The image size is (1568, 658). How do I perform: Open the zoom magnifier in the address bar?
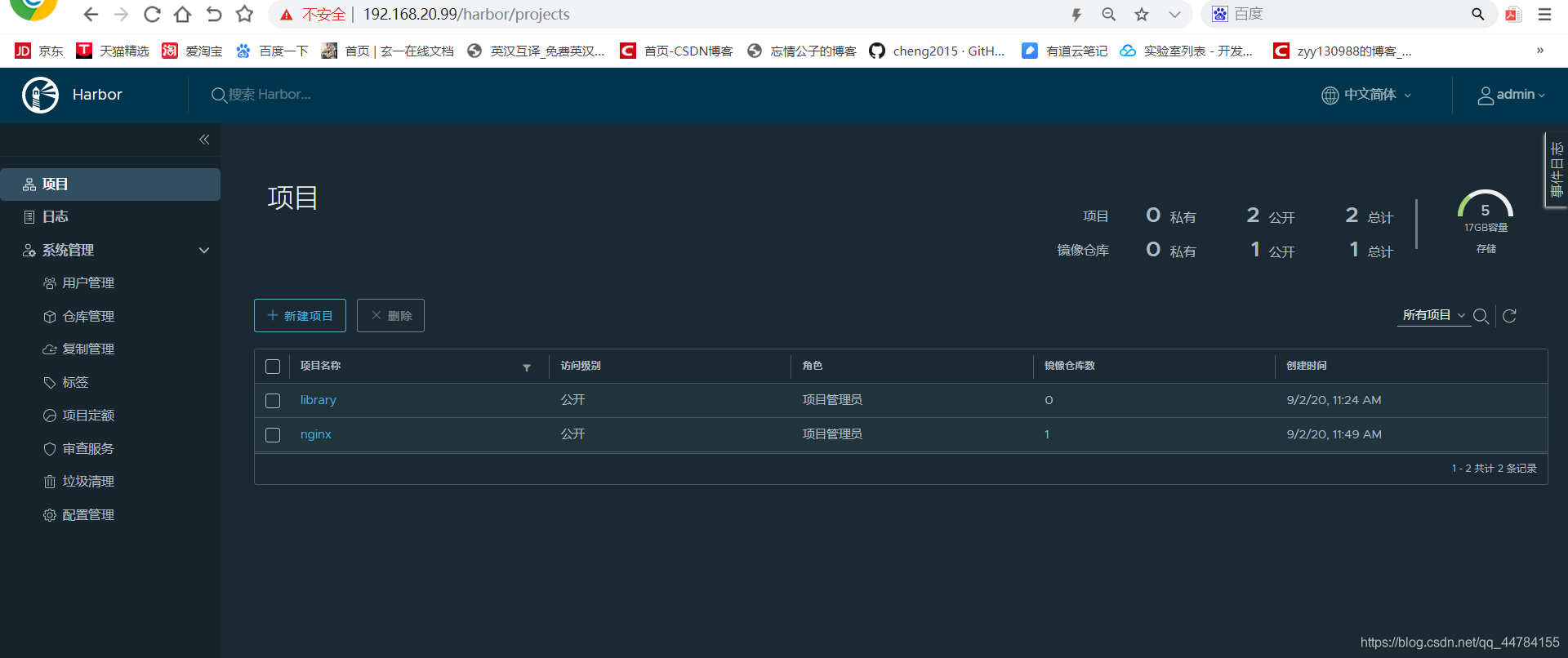coord(1108,15)
